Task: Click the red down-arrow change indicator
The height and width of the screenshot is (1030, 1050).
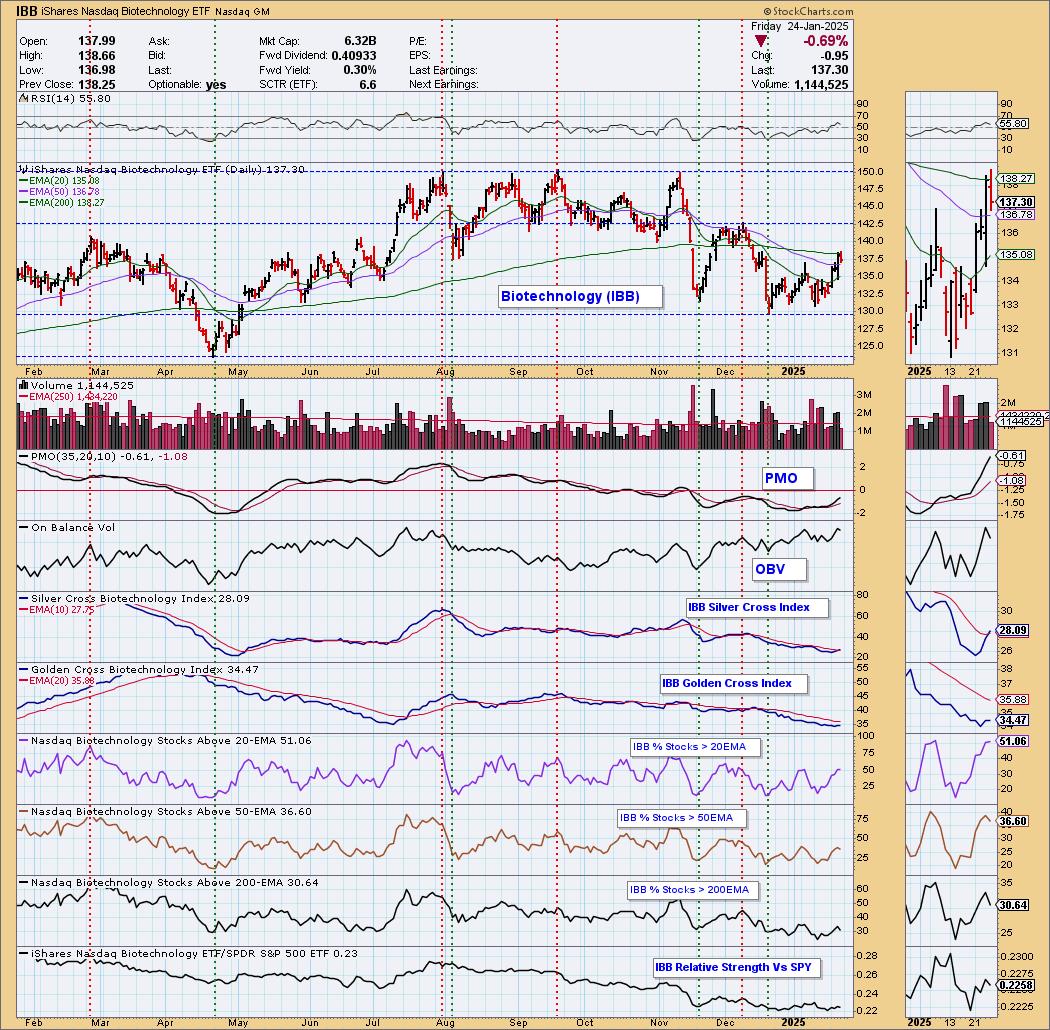Action: pyautogui.click(x=761, y=42)
